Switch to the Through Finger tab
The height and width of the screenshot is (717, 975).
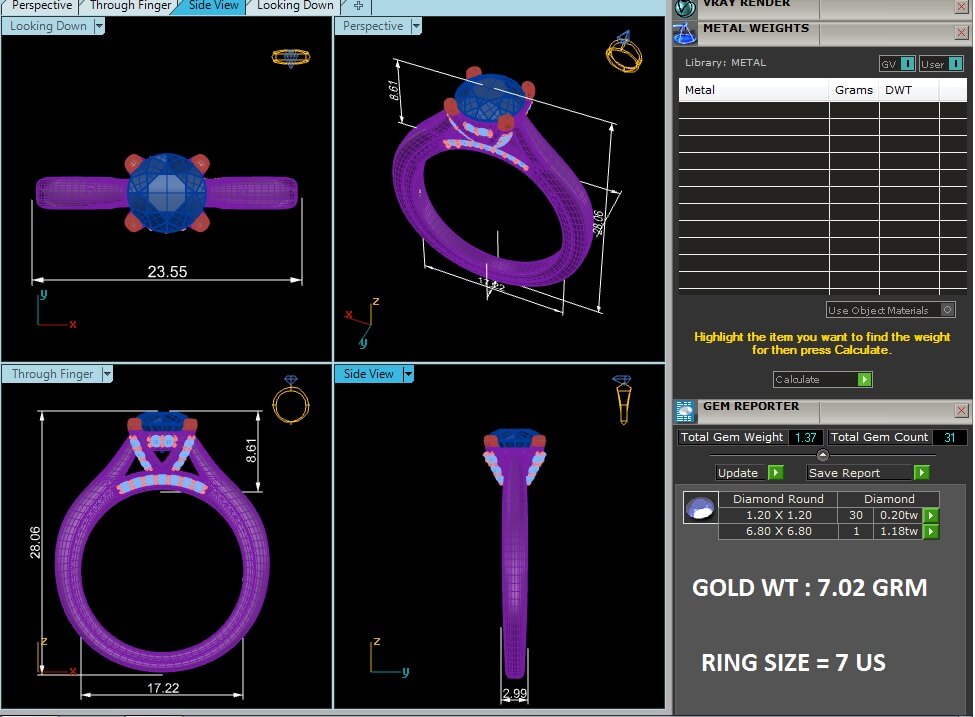131,6
